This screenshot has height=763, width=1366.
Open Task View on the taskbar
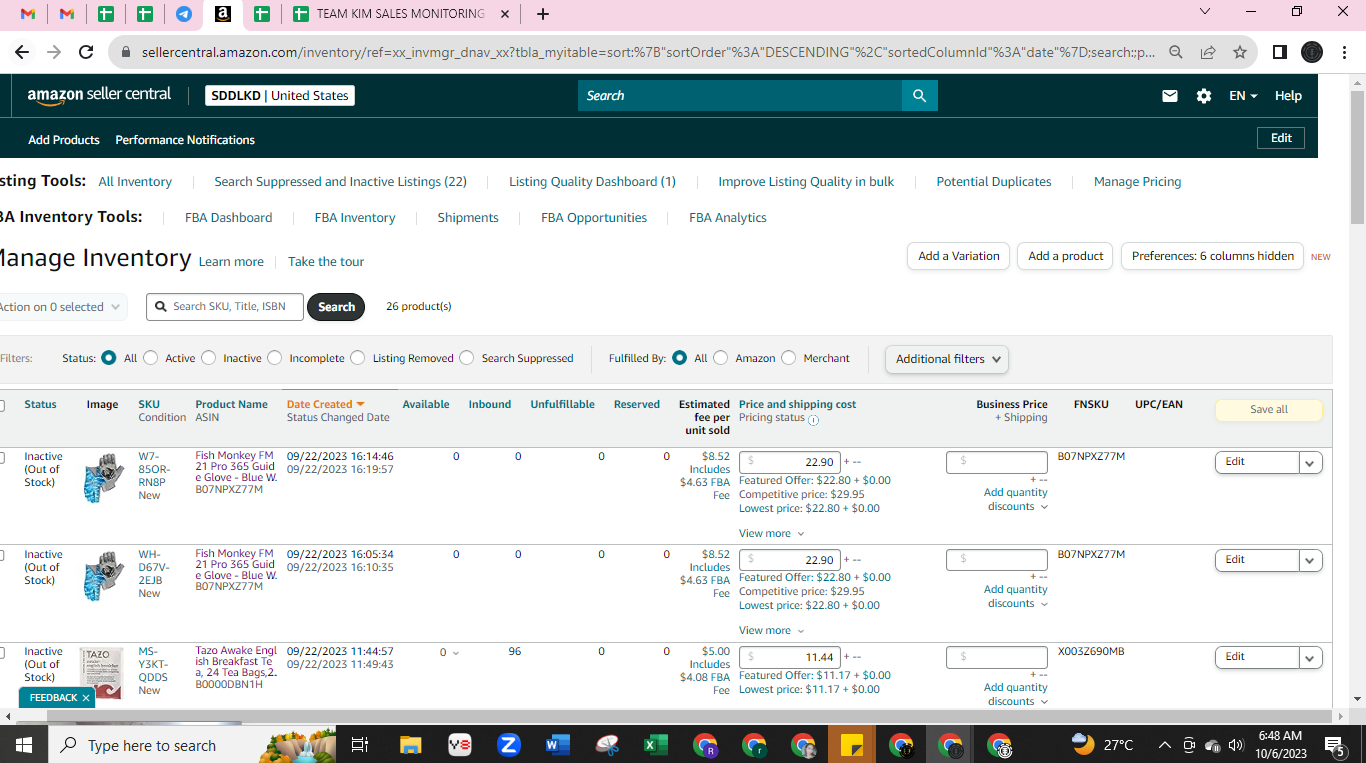click(360, 745)
